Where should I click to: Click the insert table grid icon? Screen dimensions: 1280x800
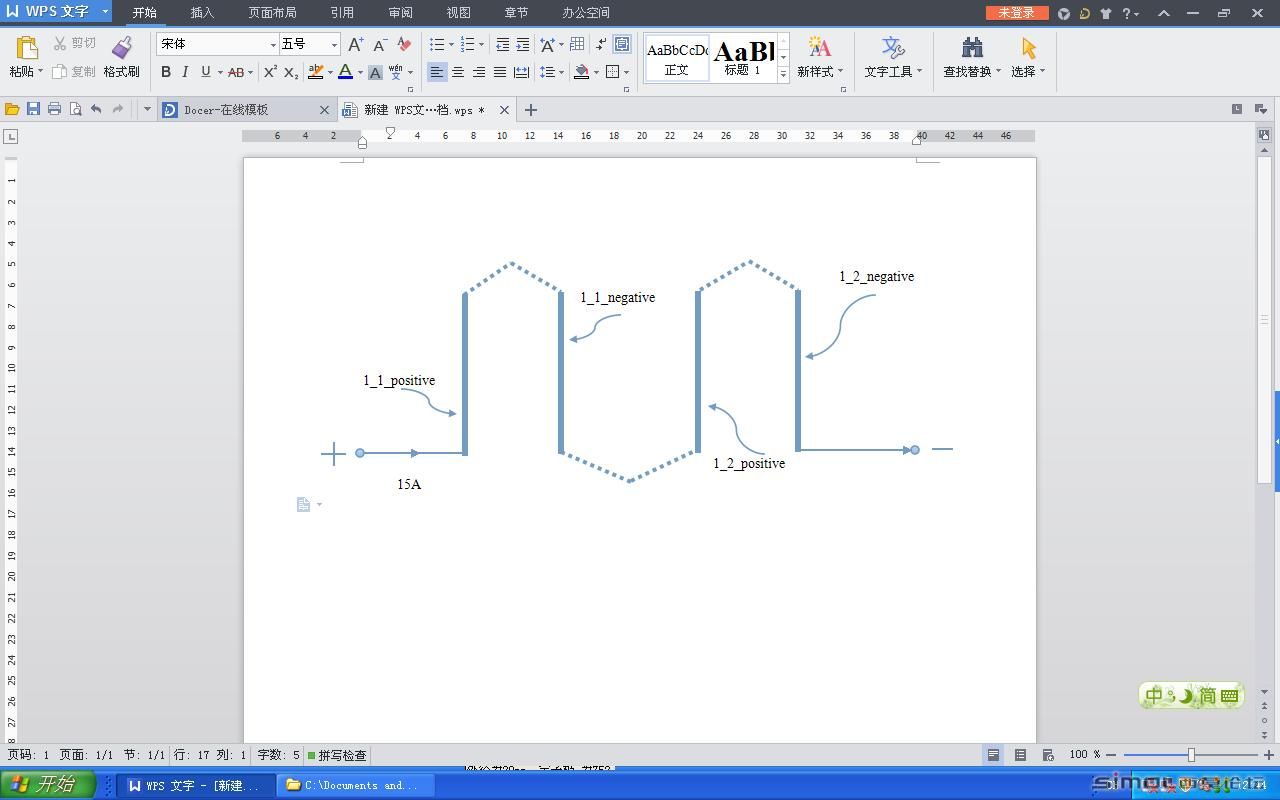(x=577, y=44)
